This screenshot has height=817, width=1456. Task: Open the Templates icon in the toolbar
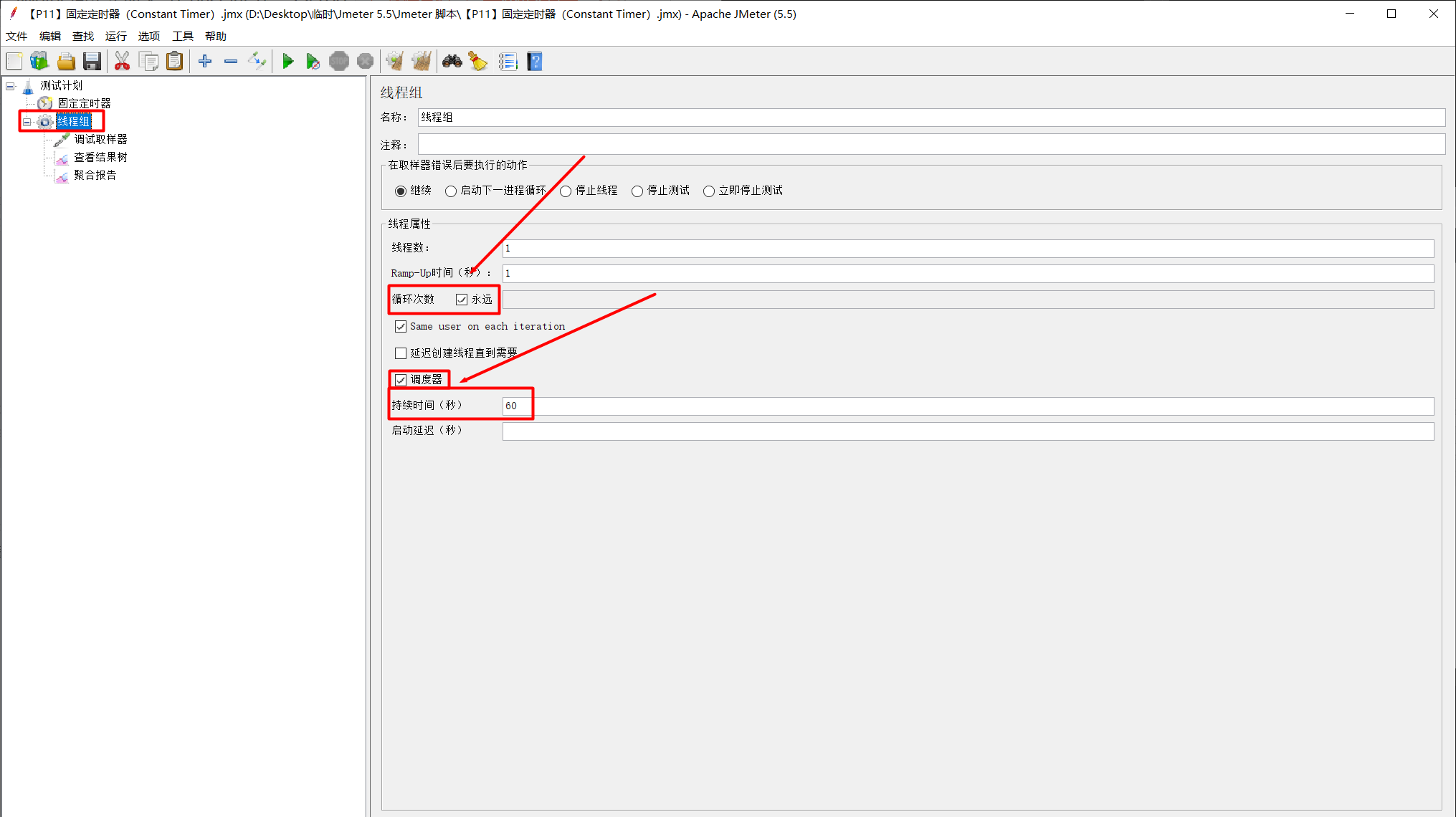point(39,62)
